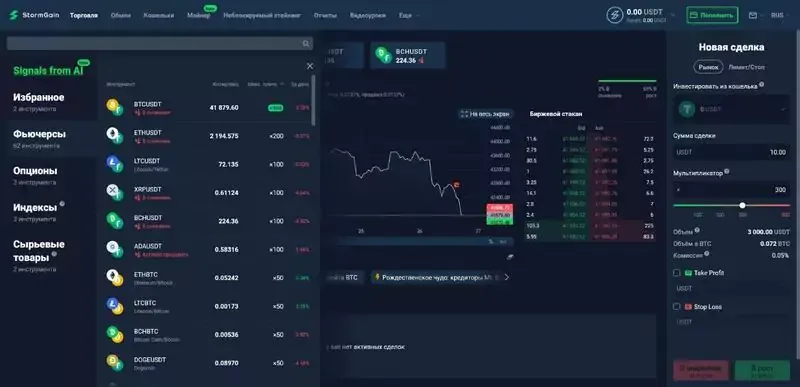Image resolution: width=800 pixels, height=387 pixels.
Task: Click the search magnifier icon
Action: pyautogui.click(x=306, y=44)
